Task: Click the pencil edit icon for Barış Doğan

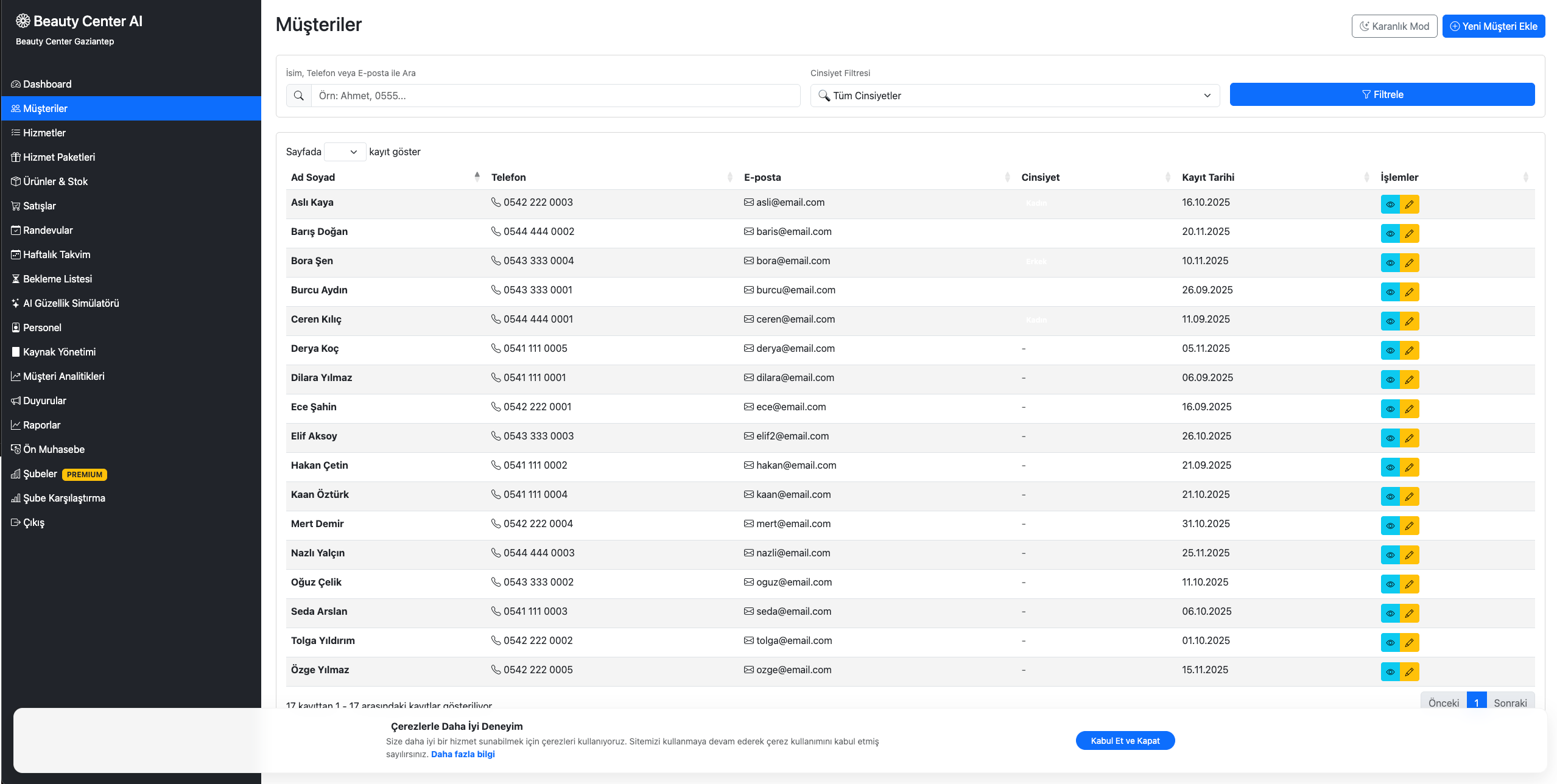Action: (1409, 234)
